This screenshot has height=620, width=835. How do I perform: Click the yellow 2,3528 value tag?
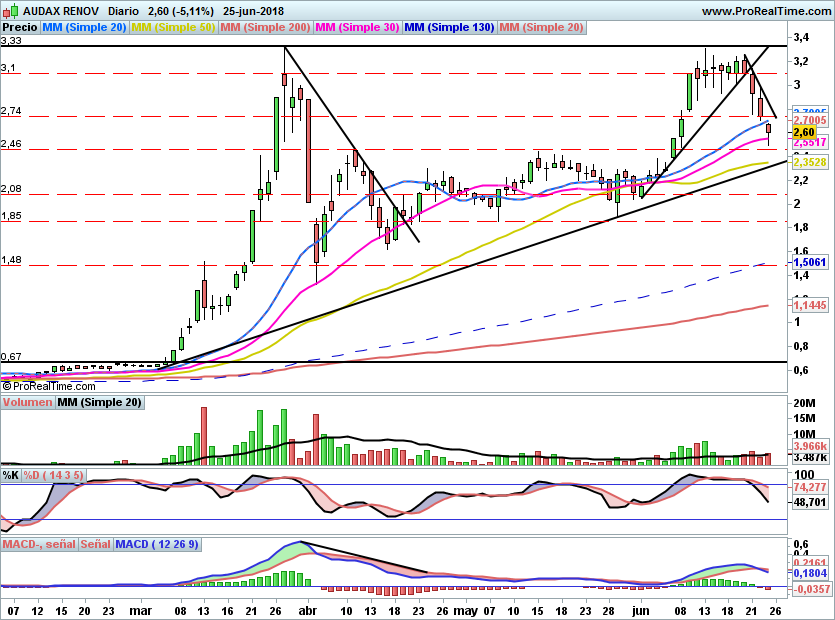point(810,162)
